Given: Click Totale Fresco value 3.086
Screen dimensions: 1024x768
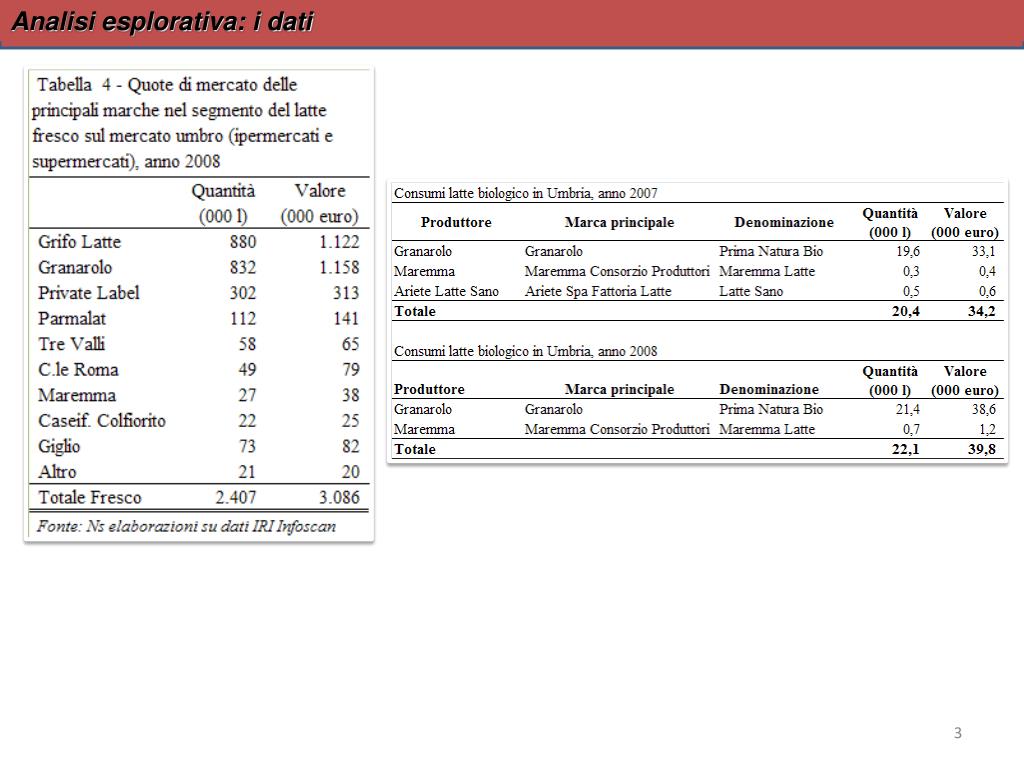Looking at the screenshot, I should pyautogui.click(x=339, y=498).
